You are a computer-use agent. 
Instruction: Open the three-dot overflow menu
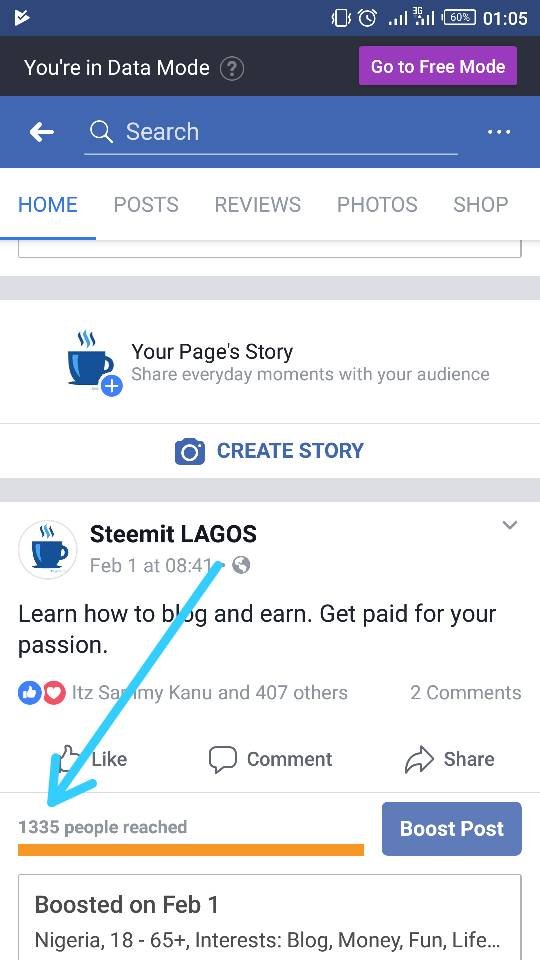498,132
